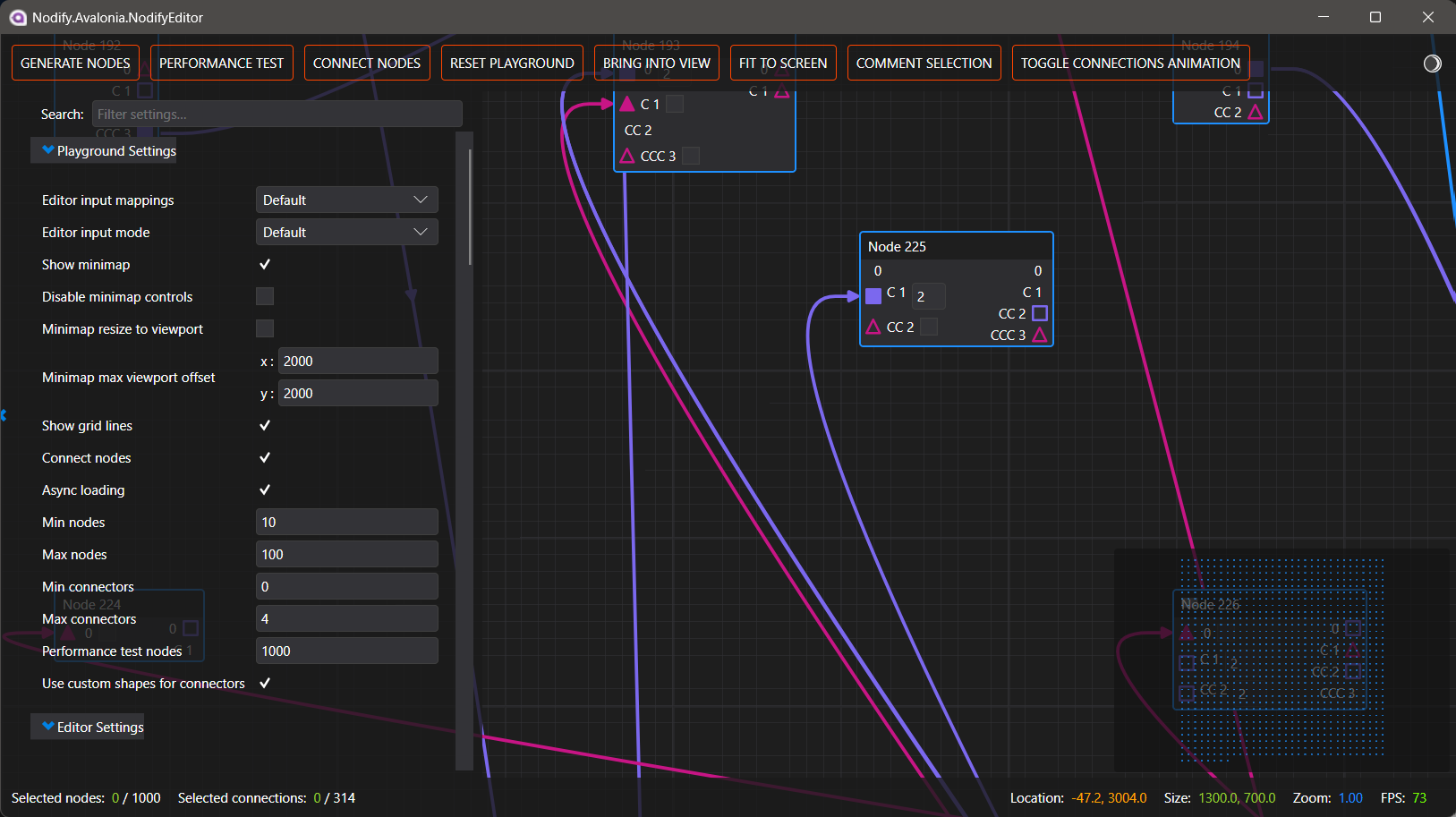Click the Node 225 title header
Image resolution: width=1456 pixels, height=817 pixels.
coord(956,246)
